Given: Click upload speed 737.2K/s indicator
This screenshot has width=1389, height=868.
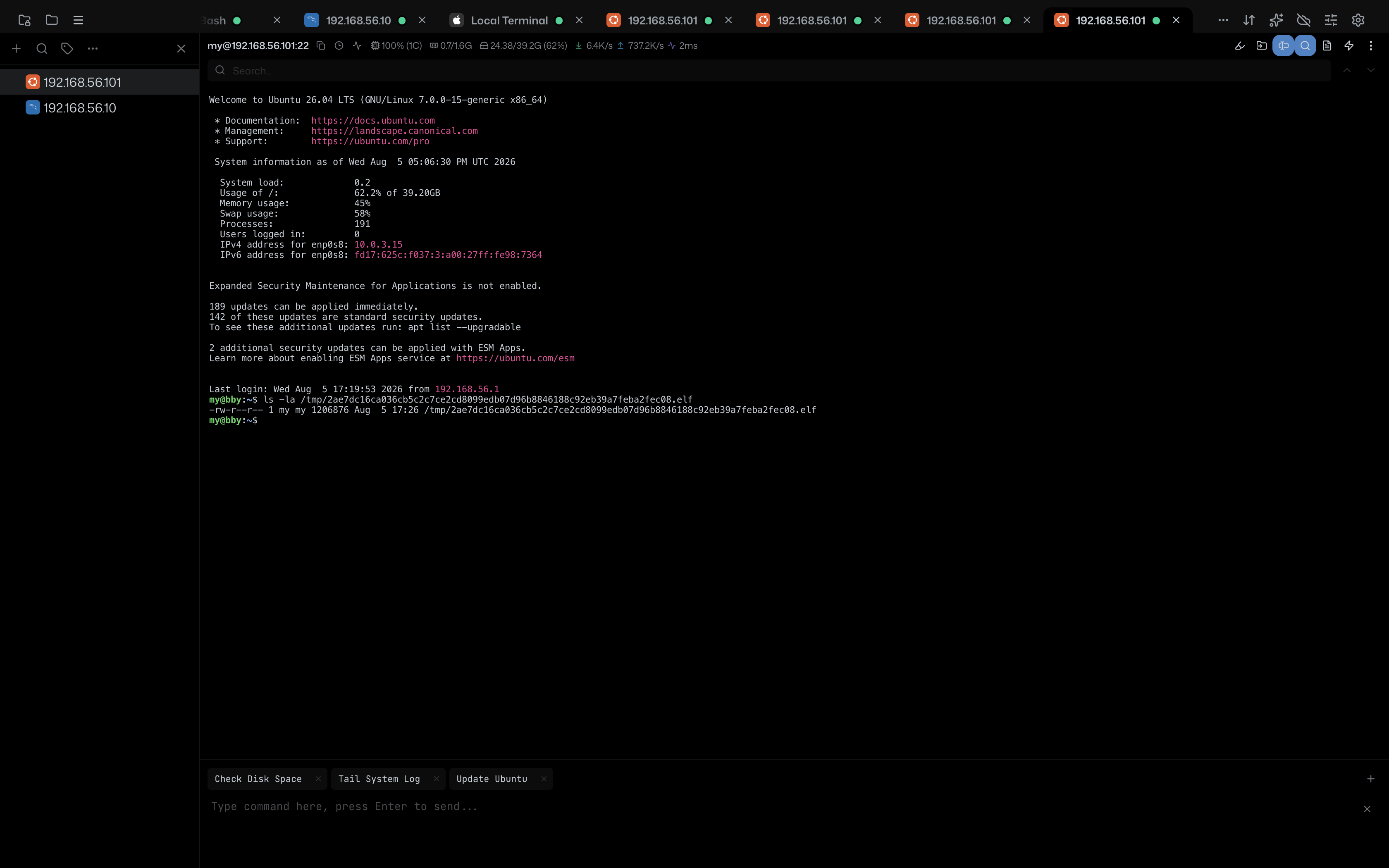Looking at the screenshot, I should pyautogui.click(x=640, y=45).
